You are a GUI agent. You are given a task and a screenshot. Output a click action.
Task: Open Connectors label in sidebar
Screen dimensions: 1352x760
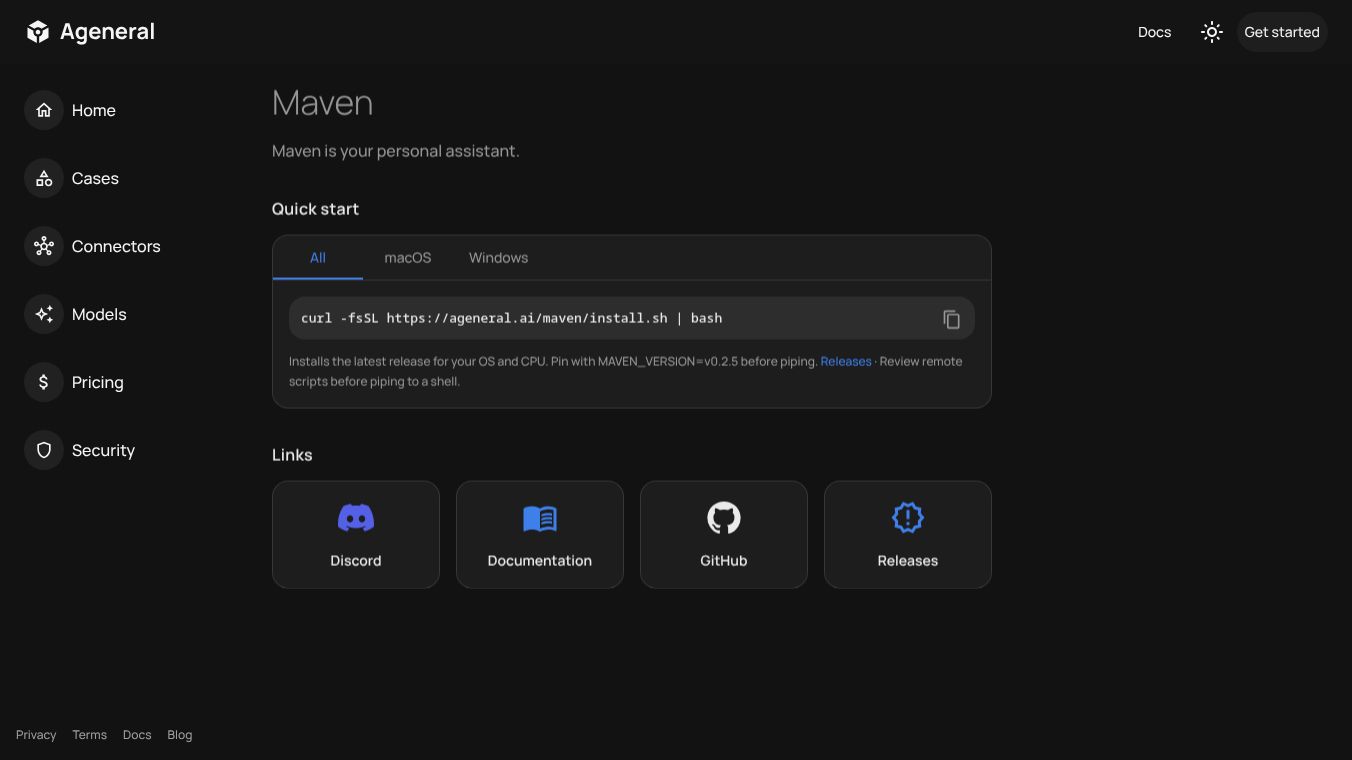116,246
